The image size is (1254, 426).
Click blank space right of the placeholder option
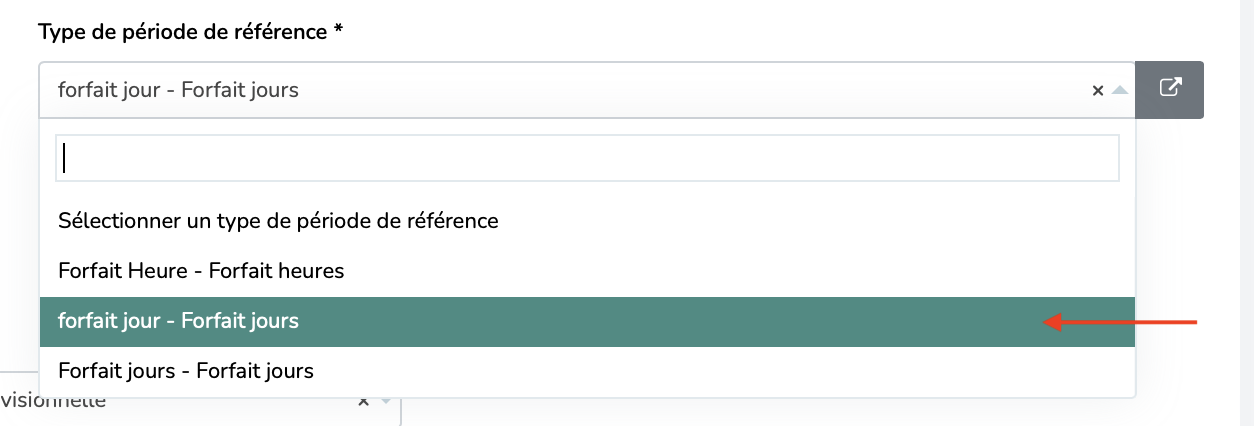point(816,220)
